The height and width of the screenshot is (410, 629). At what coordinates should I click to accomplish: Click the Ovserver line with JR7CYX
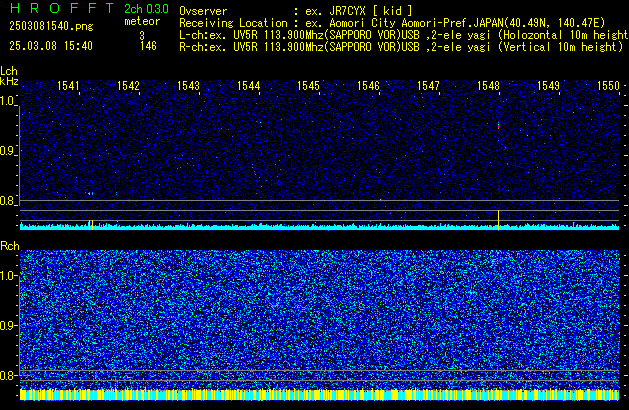click(296, 11)
